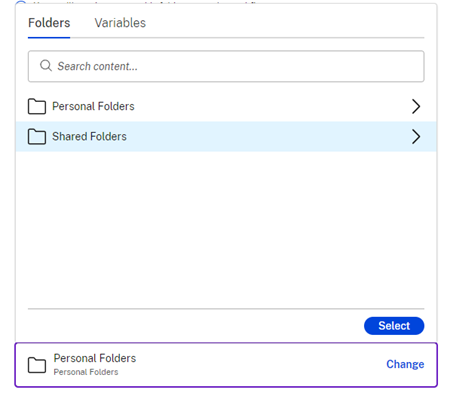Click the Personal Folders folder icon in list

click(37, 106)
